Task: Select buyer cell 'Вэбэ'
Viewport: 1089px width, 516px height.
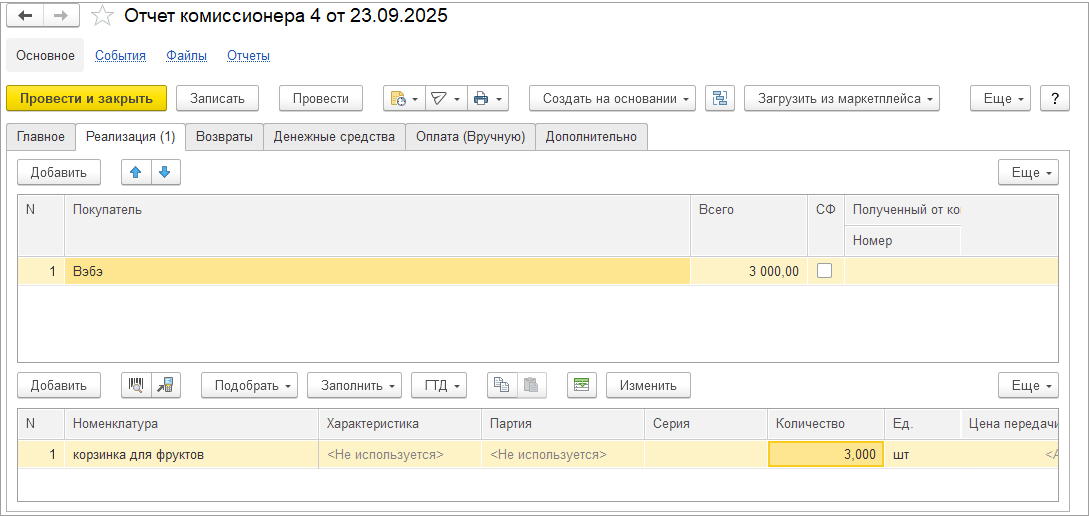Action: tap(377, 271)
